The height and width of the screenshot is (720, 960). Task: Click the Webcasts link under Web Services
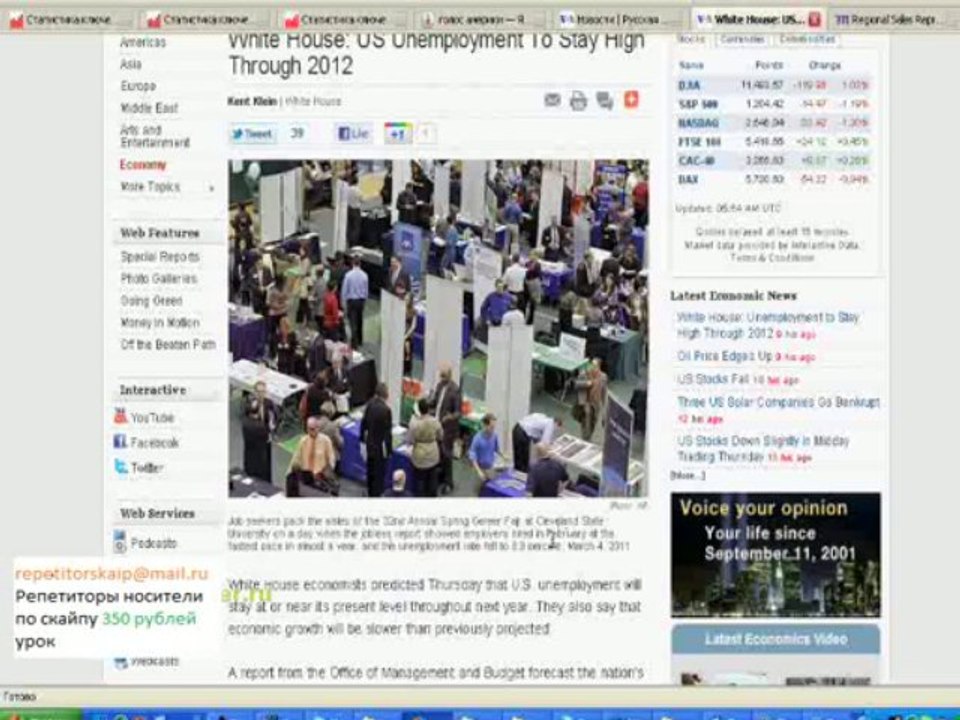(147, 661)
